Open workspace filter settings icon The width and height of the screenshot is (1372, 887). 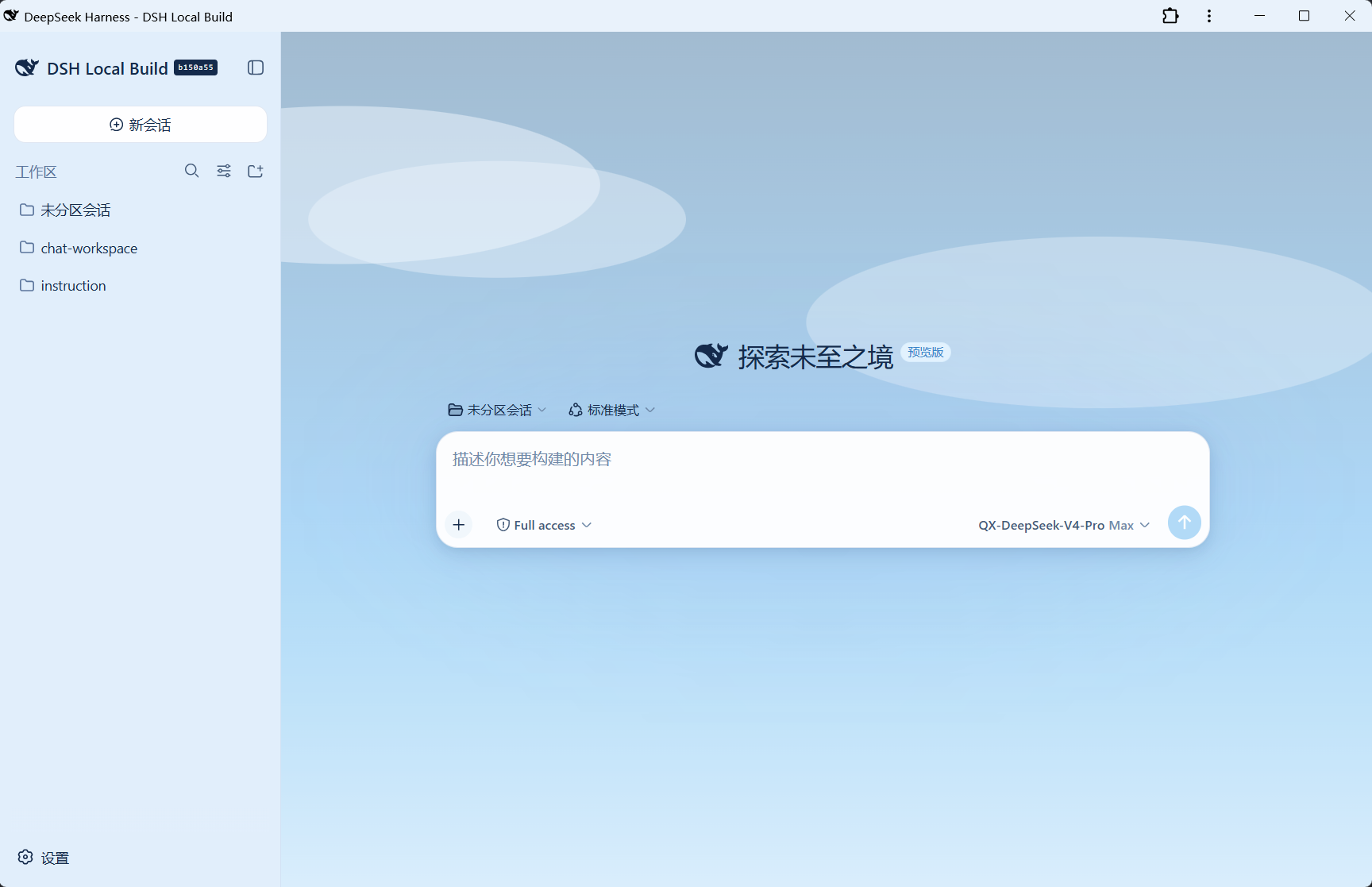[x=224, y=171]
